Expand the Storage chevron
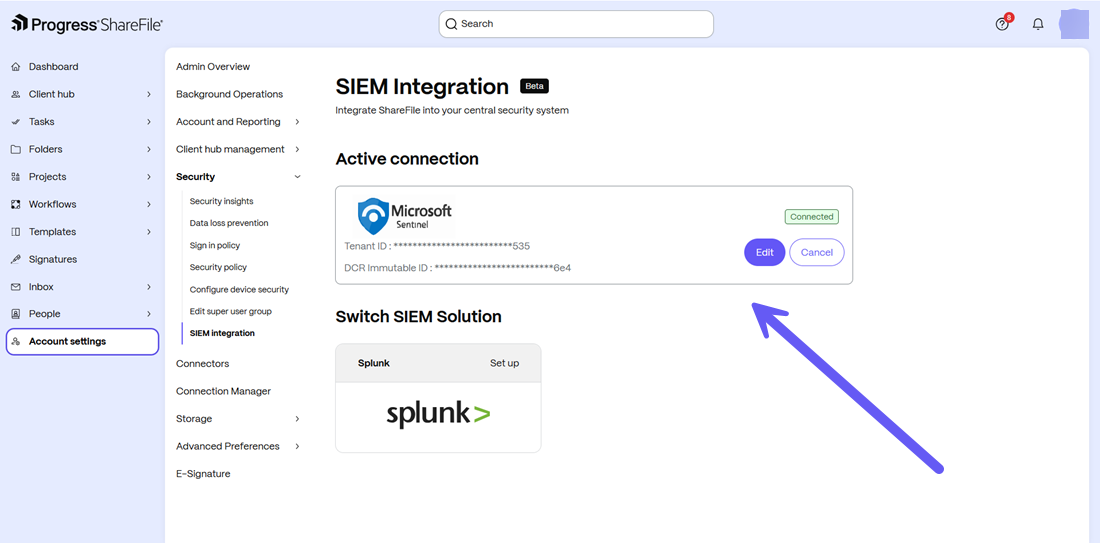Image resolution: width=1100 pixels, height=543 pixels. pos(297,419)
